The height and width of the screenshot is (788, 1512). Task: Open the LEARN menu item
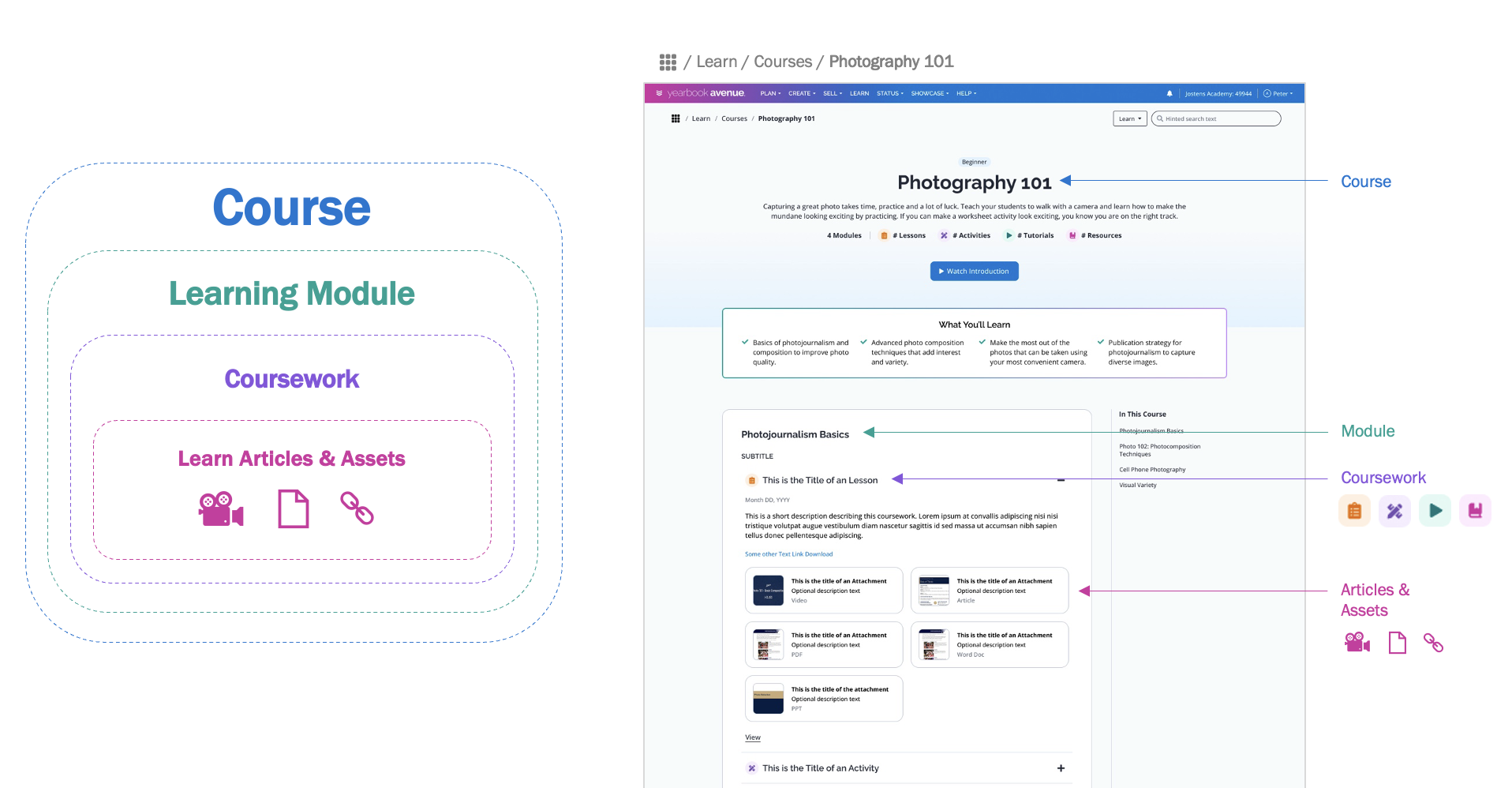(x=859, y=93)
